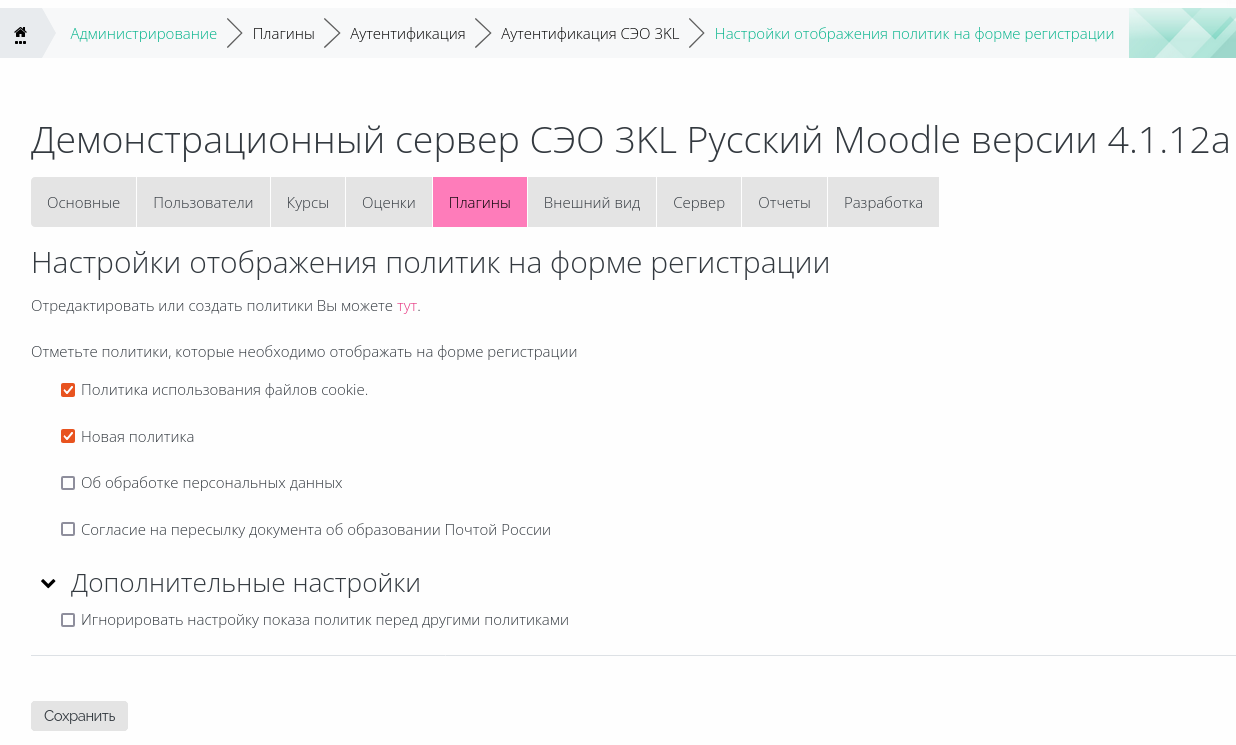Screen dimensions: 1236x745
Task: Open the Сервер tab
Action: pyautogui.click(x=699, y=202)
